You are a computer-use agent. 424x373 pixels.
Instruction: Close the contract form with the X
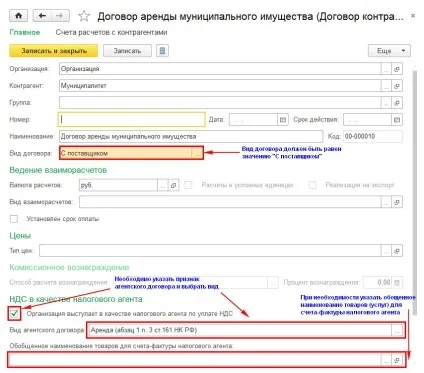coord(413,15)
